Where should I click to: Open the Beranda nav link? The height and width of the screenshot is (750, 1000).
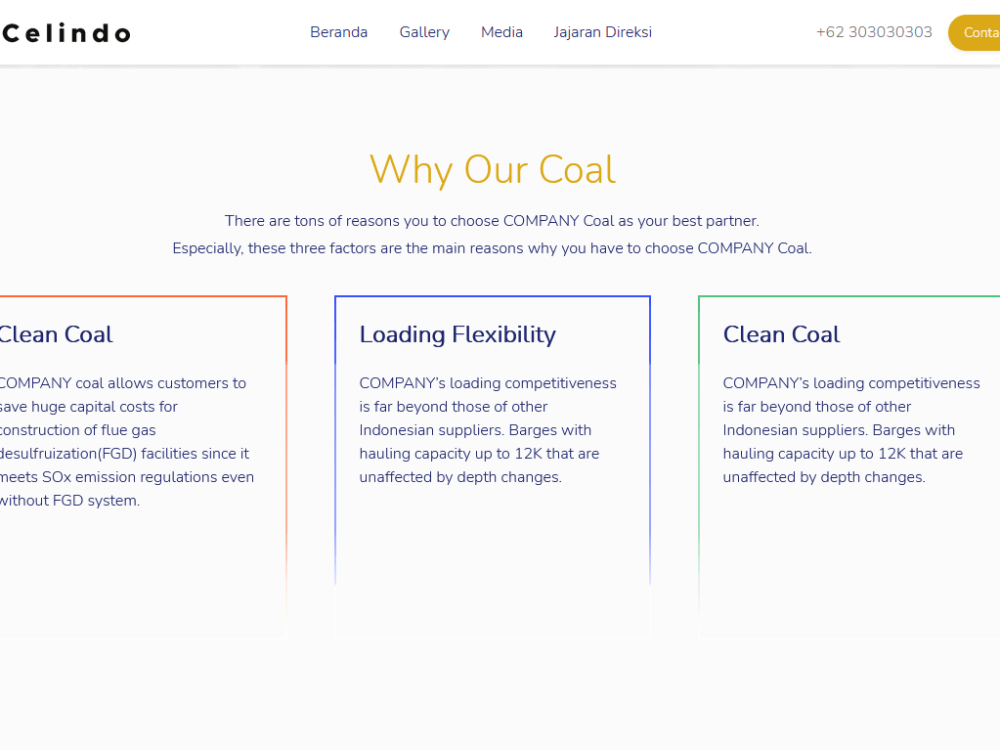339,32
